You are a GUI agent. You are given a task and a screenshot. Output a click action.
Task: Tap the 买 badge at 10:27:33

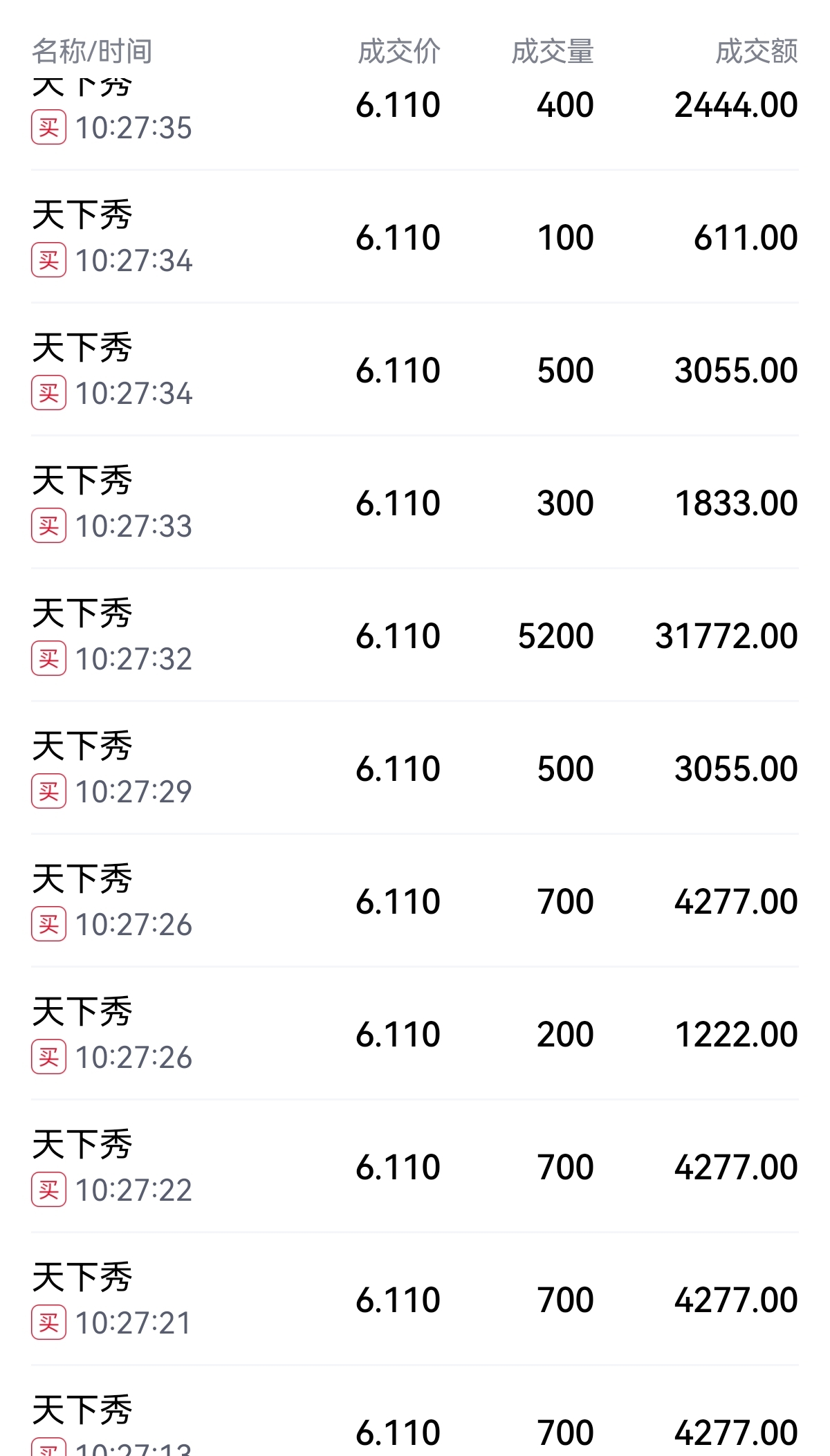(x=48, y=526)
